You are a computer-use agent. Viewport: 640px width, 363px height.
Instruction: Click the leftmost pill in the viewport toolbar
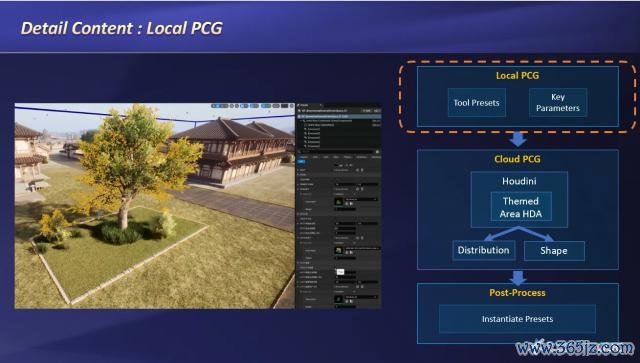tap(220, 106)
